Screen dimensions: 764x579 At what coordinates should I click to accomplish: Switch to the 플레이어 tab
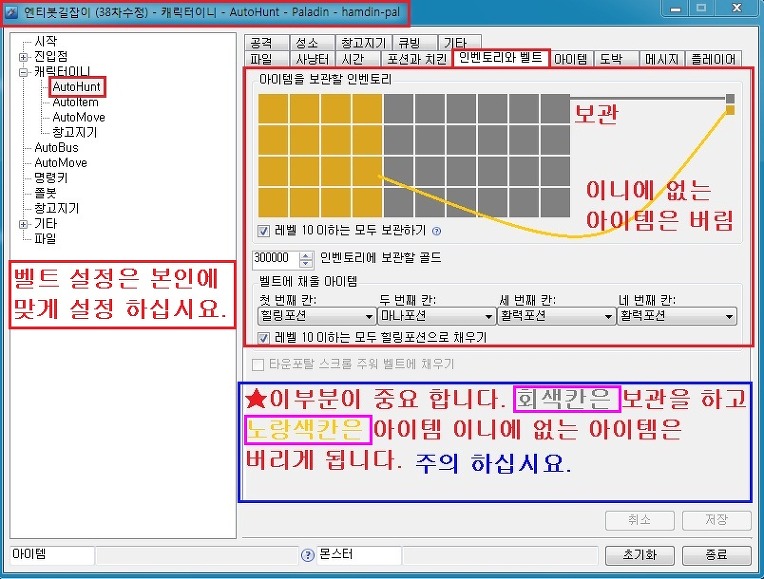(713, 59)
